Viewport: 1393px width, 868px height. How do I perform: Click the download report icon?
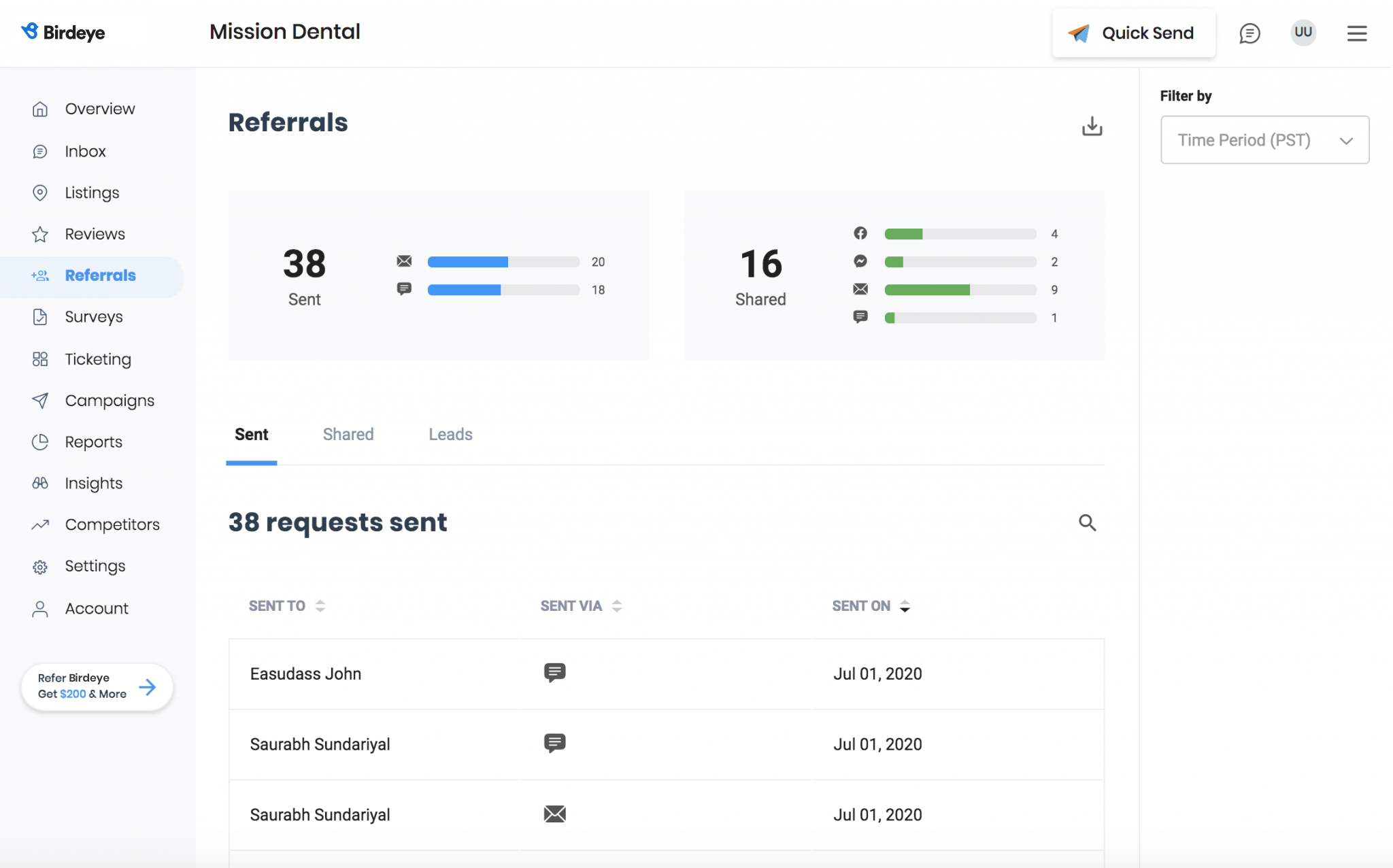click(1092, 126)
